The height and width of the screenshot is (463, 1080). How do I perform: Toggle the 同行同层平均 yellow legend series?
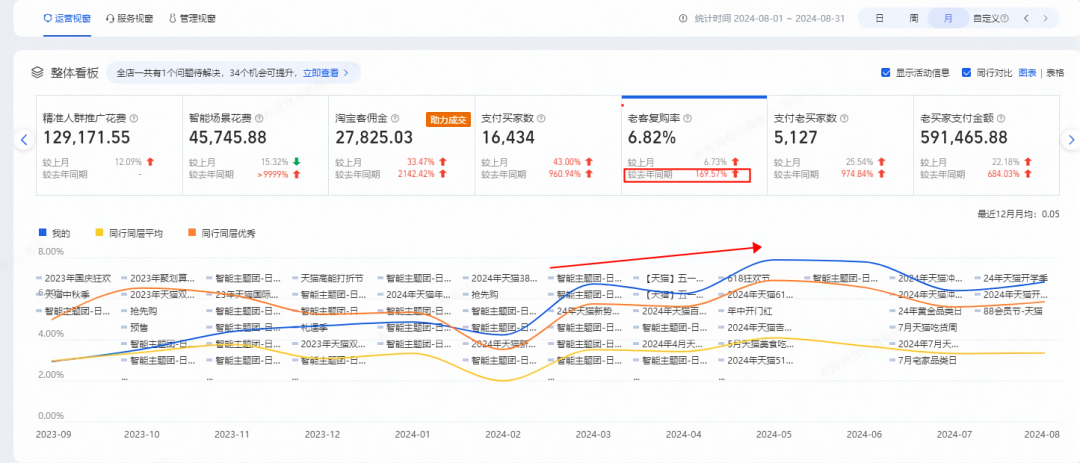tap(130, 234)
